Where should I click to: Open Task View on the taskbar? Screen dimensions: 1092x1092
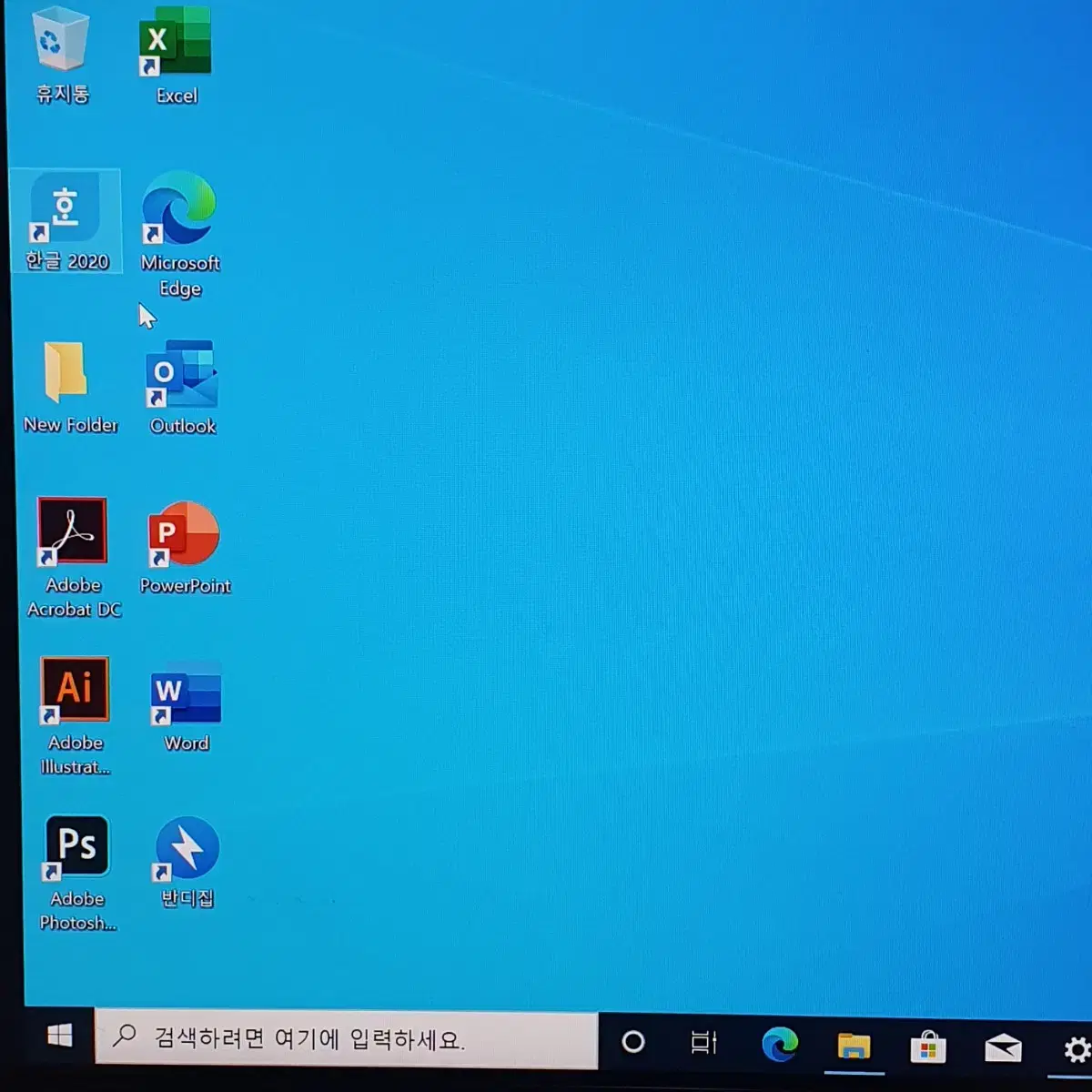(x=703, y=1043)
